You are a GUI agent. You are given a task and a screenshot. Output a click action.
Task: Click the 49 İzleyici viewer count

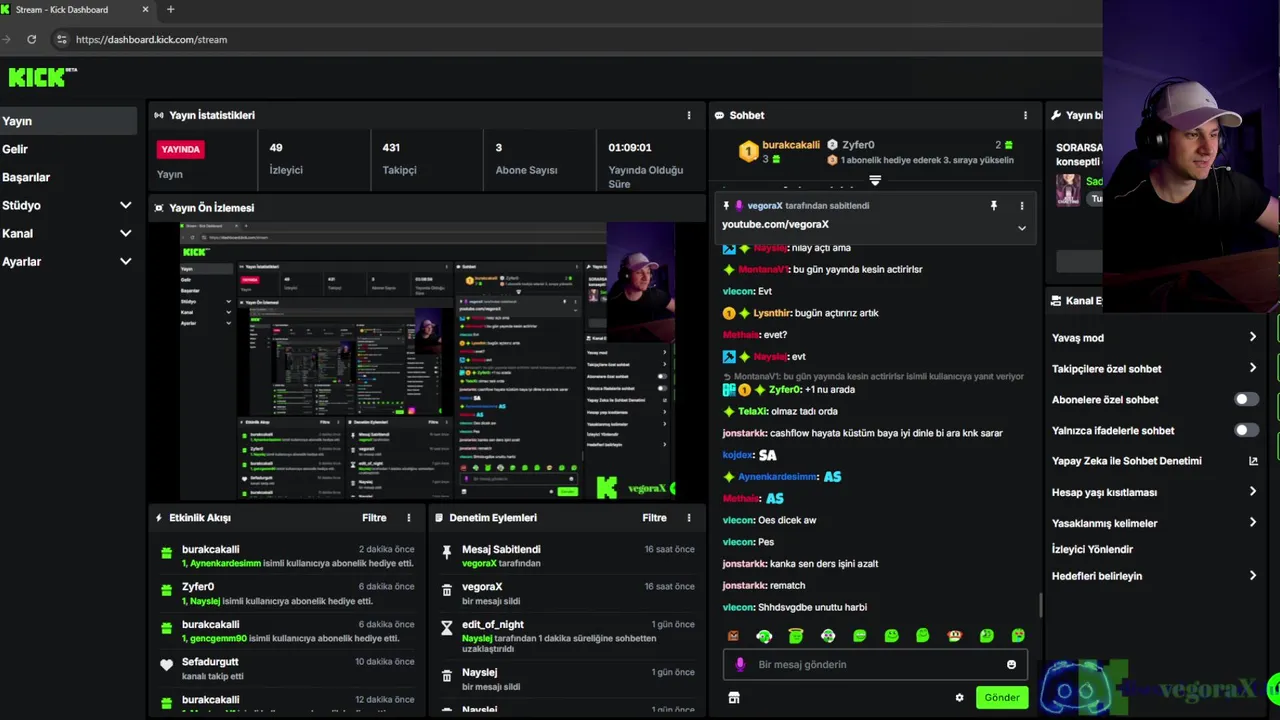click(286, 158)
